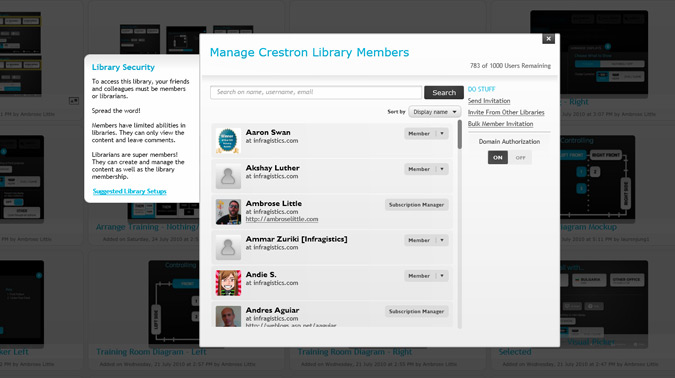Image resolution: width=675 pixels, height=378 pixels.
Task: Click Akshay Luther's placeholder avatar
Action: coord(228,176)
